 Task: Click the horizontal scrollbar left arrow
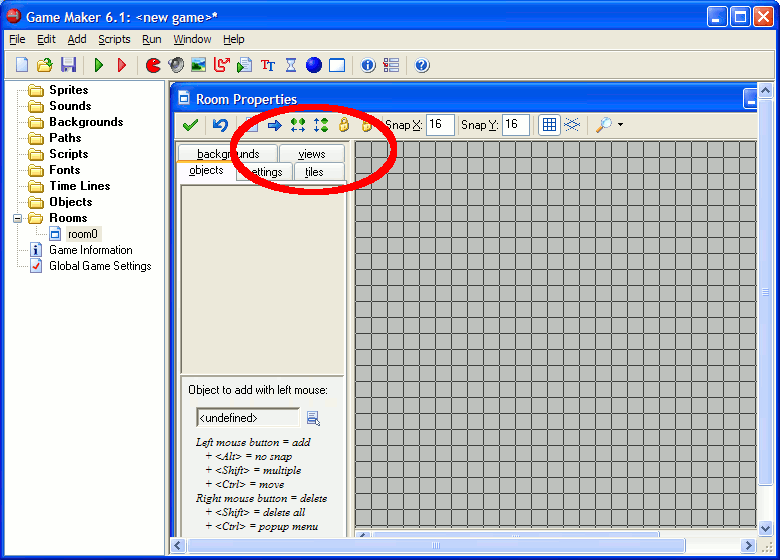pos(179,546)
